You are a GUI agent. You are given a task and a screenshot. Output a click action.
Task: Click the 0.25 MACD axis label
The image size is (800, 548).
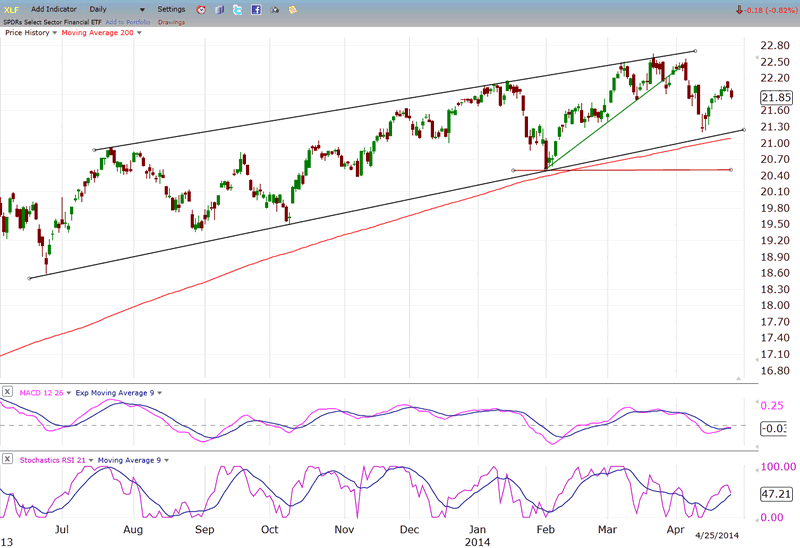(x=772, y=406)
